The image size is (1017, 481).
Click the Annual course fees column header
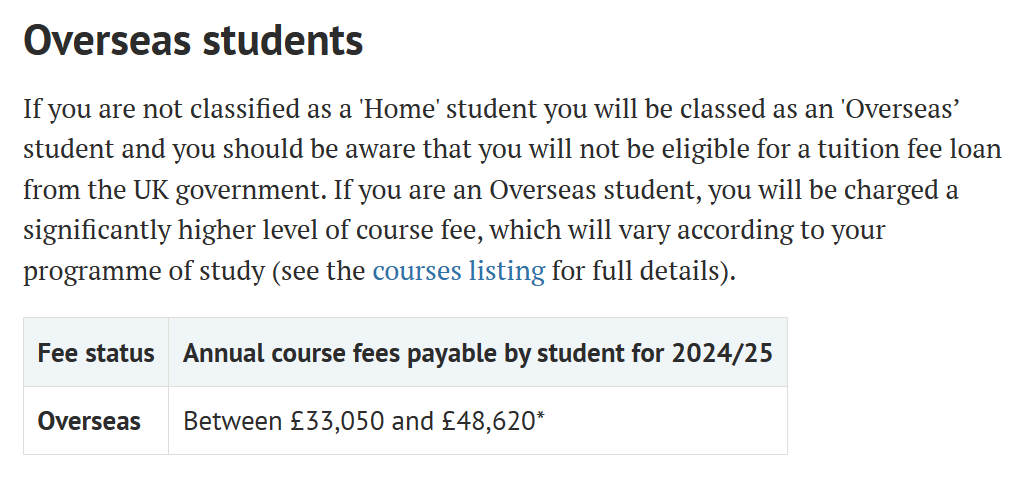pyautogui.click(x=478, y=353)
